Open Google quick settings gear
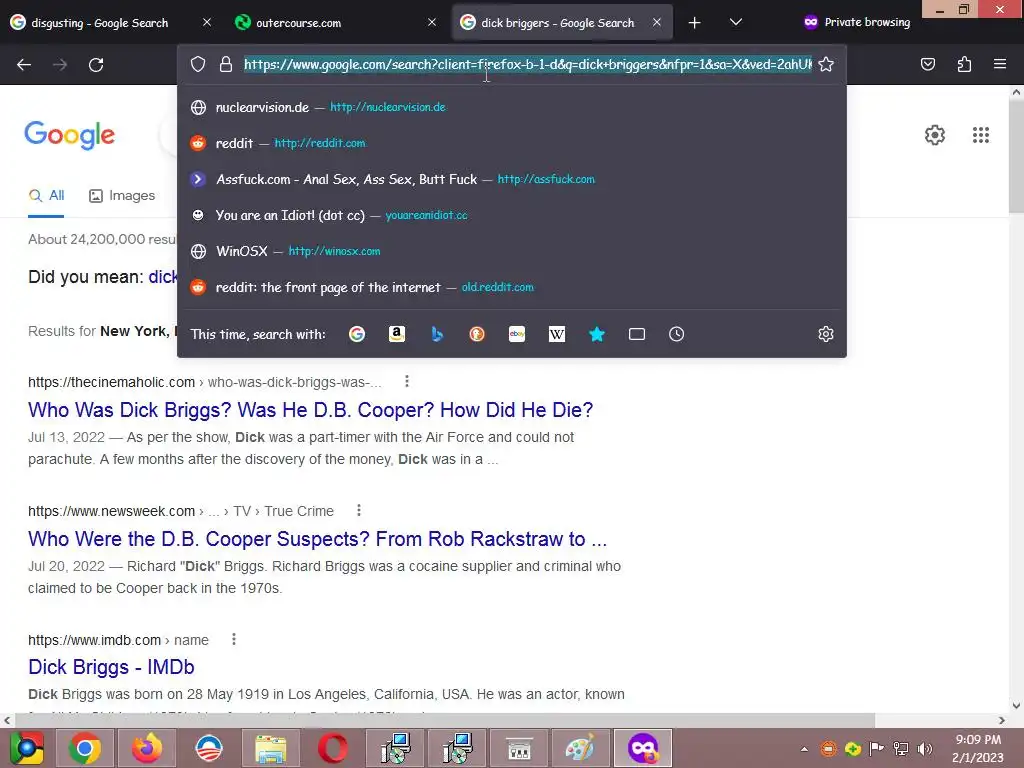 pos(935,135)
